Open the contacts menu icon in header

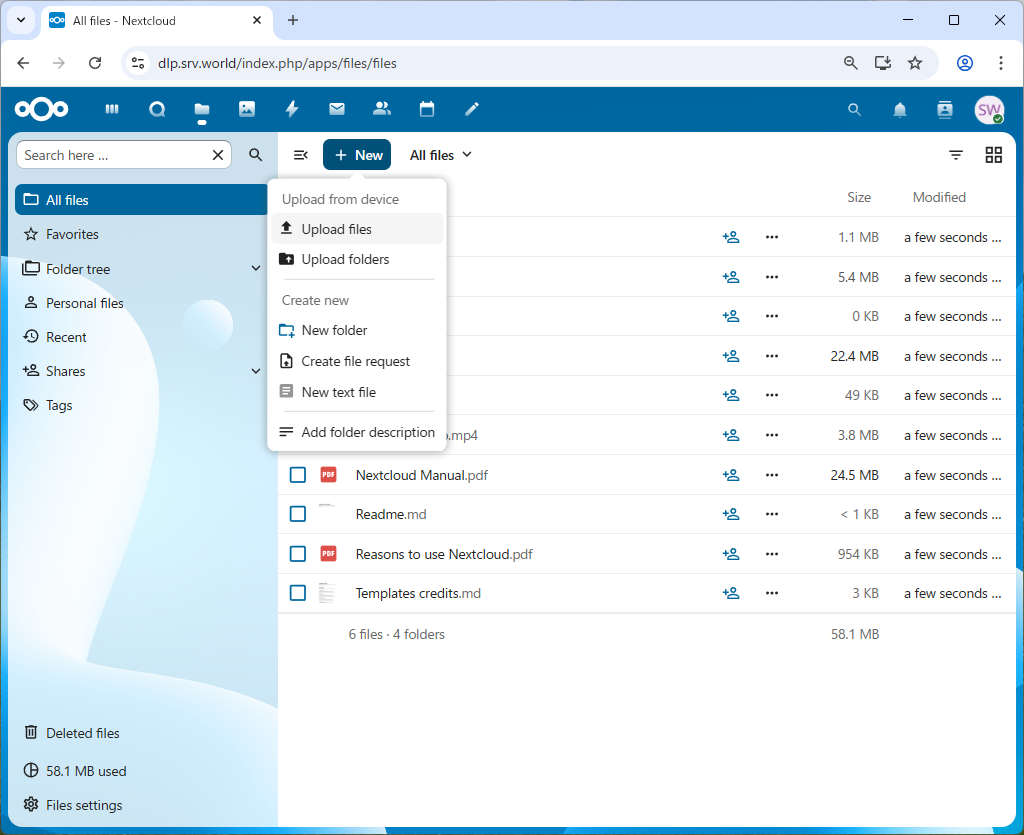[944, 110]
